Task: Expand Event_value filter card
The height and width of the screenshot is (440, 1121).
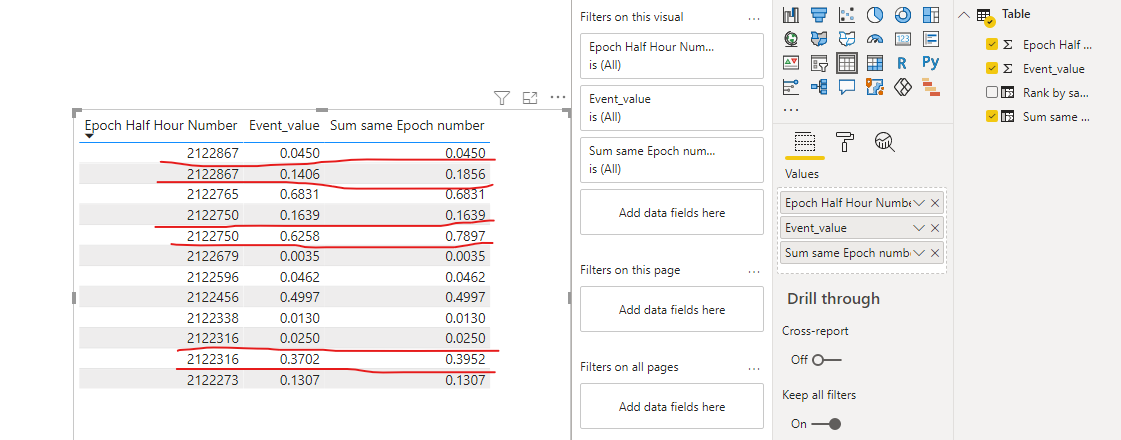Action: [x=672, y=108]
